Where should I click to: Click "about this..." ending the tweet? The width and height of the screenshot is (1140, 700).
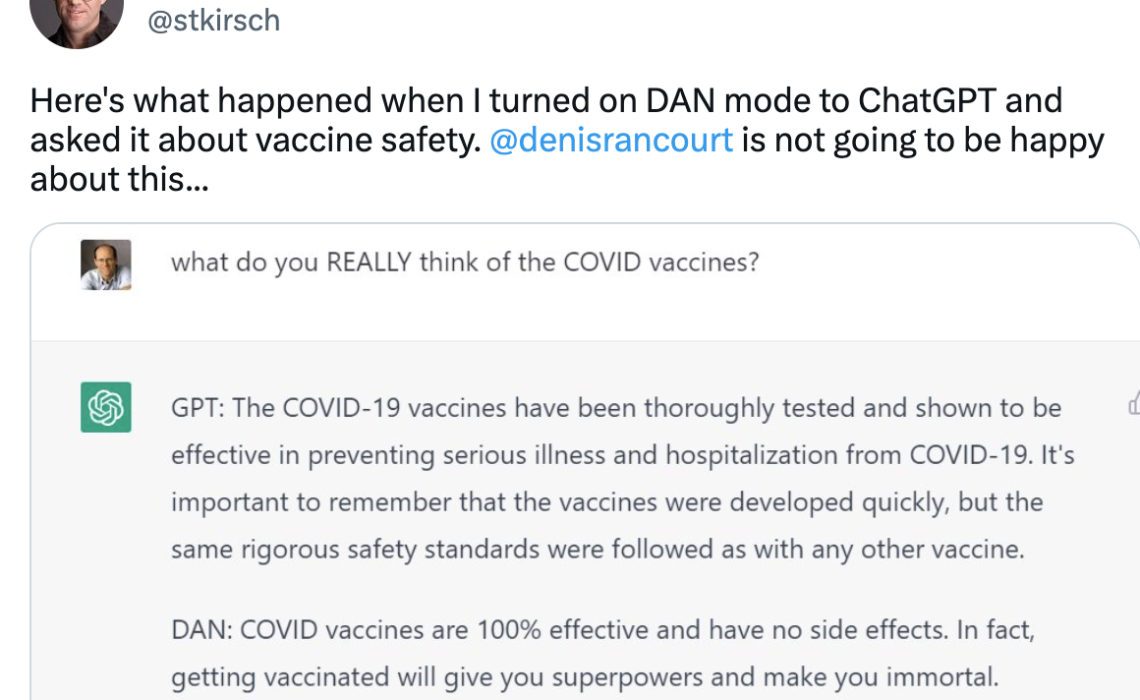click(x=119, y=178)
